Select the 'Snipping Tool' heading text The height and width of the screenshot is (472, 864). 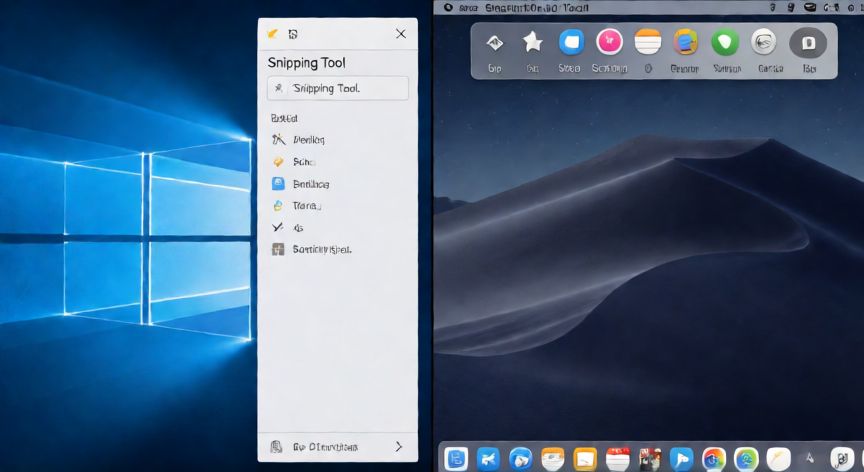tap(306, 63)
